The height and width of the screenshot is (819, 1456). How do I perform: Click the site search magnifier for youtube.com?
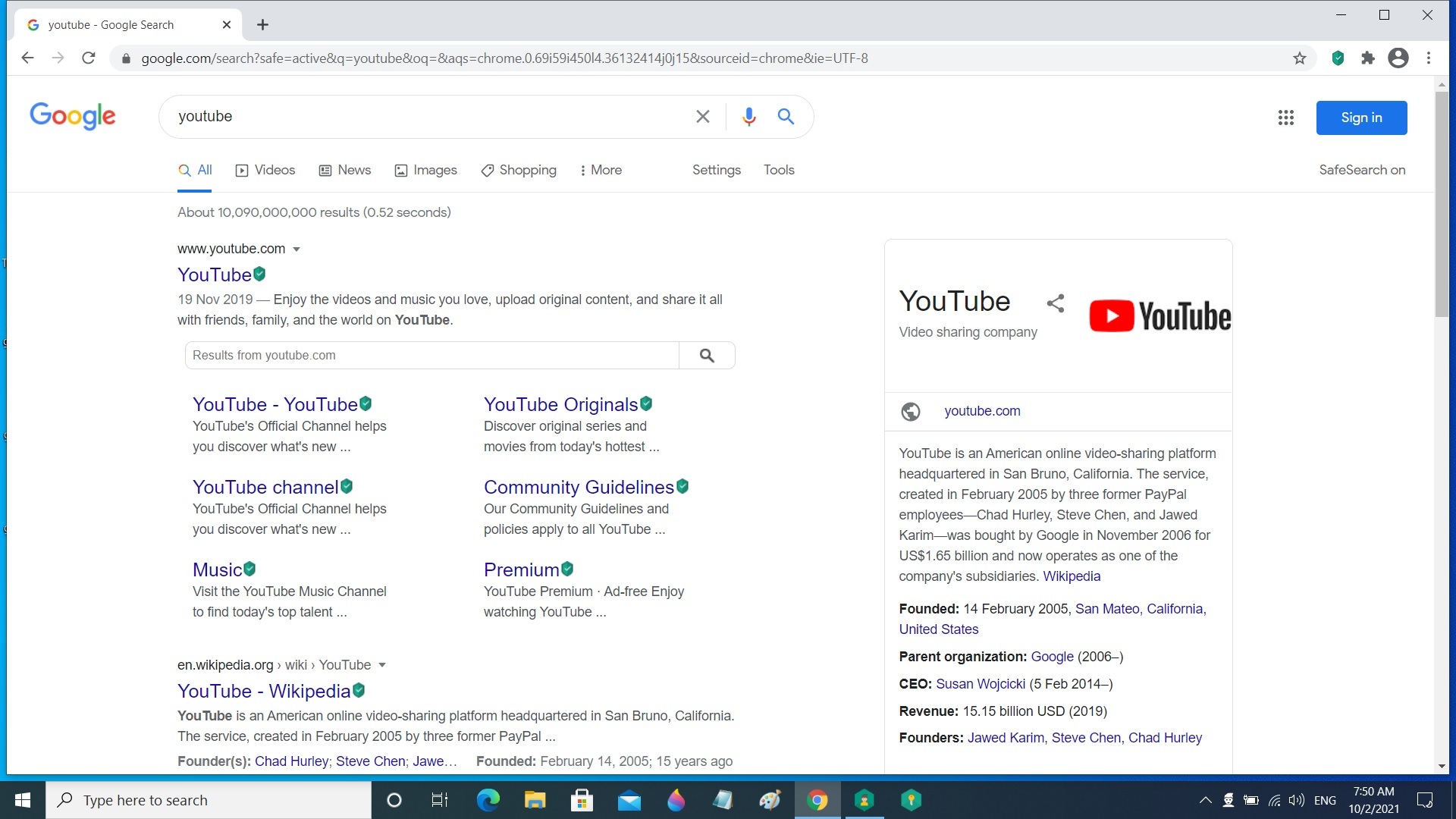(x=707, y=356)
